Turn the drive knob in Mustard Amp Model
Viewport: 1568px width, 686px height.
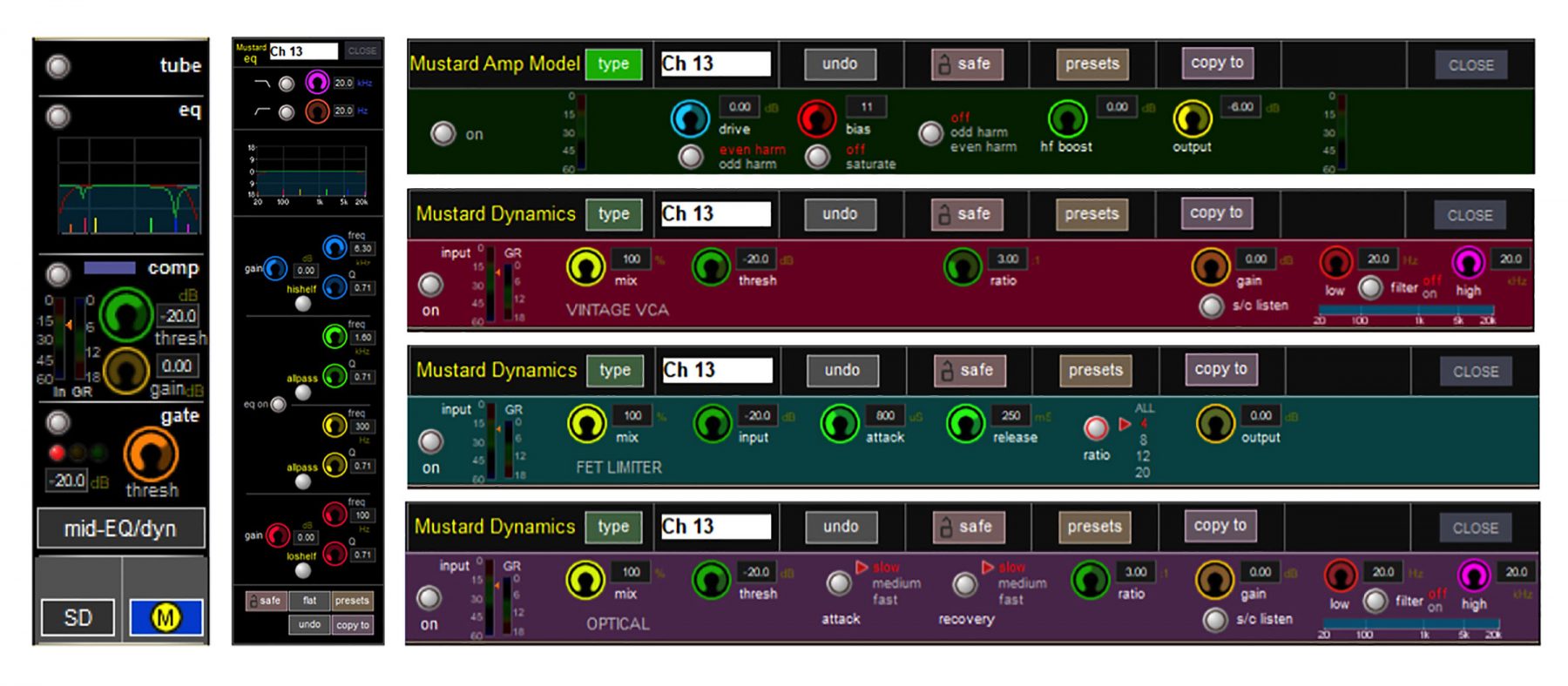click(x=690, y=118)
